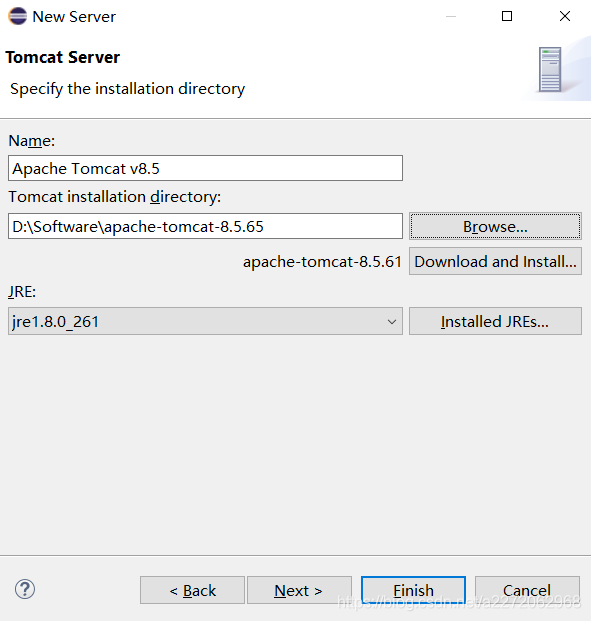This screenshot has height=621, width=591.
Task: Click the Eclipse icon in title bar
Action: pyautogui.click(x=17, y=16)
